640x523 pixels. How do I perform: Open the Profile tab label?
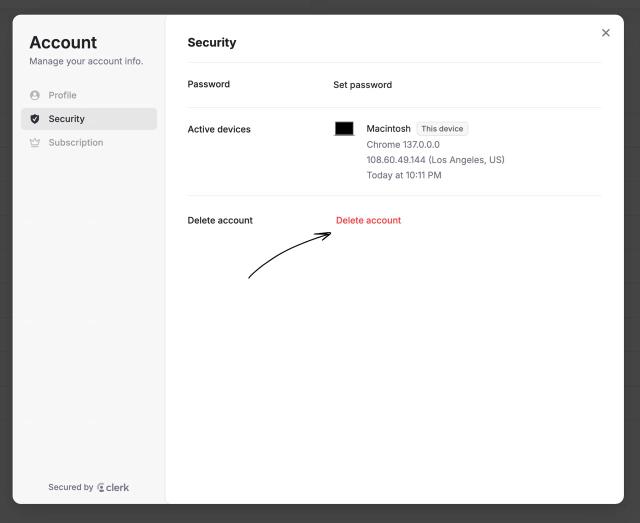(62, 95)
